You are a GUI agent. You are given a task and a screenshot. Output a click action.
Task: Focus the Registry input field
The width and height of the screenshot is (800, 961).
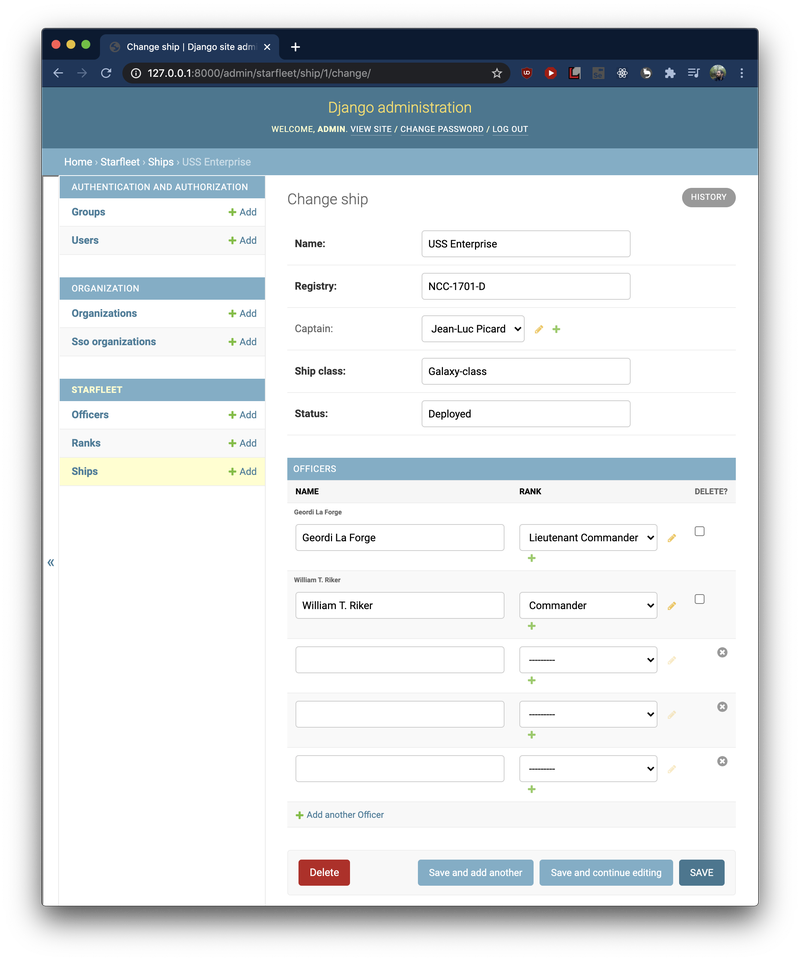(526, 286)
